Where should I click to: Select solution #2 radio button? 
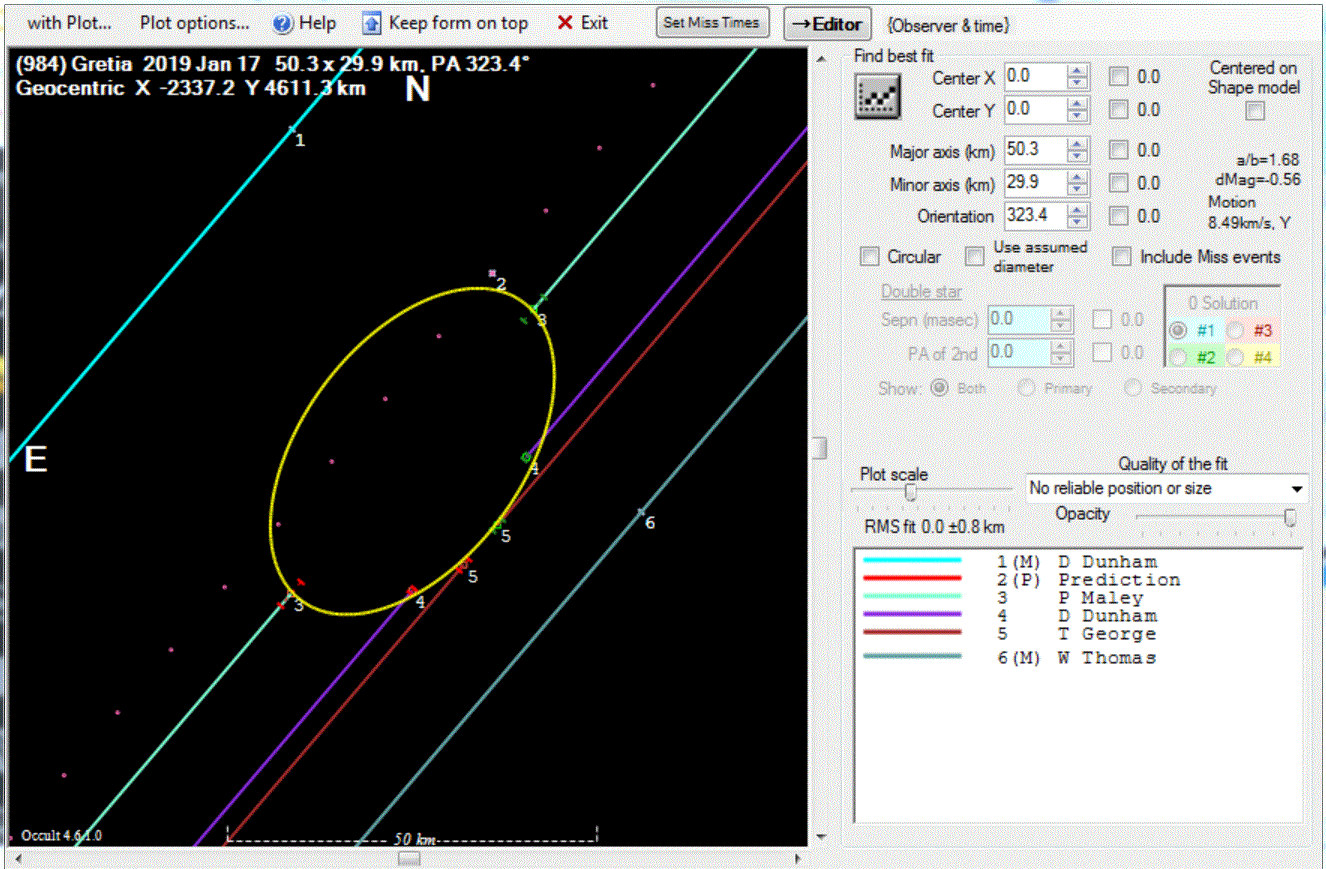click(x=1178, y=357)
